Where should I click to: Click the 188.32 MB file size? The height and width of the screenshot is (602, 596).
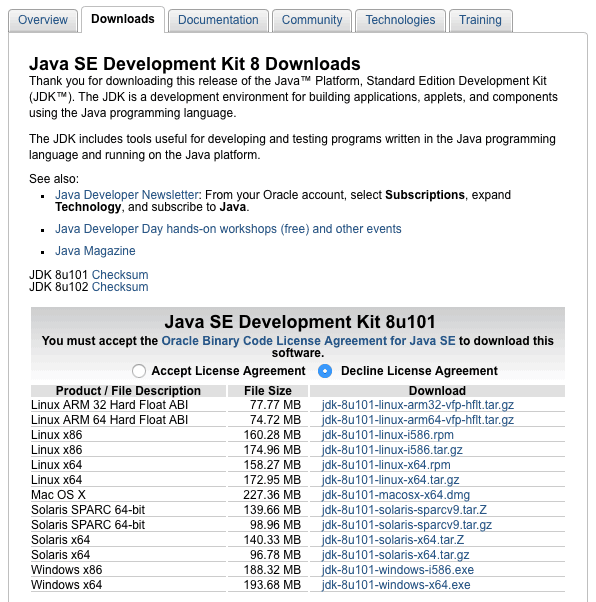click(272, 569)
